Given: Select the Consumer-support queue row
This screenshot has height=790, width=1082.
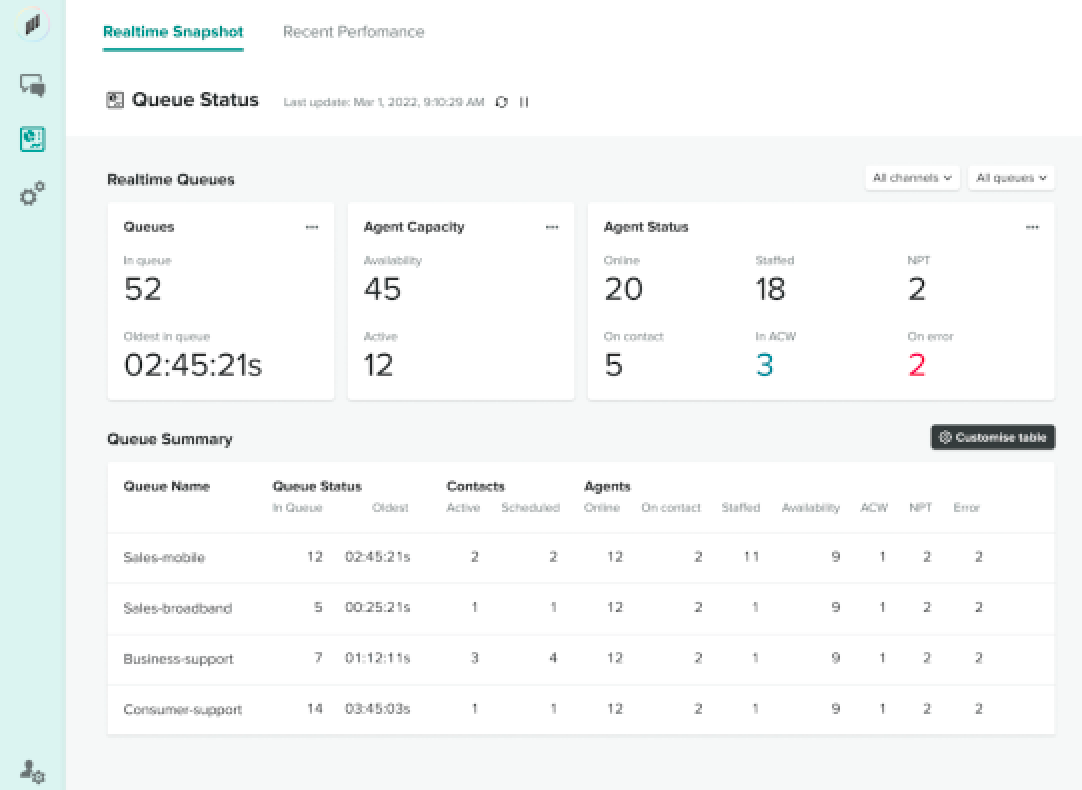Looking at the screenshot, I should [x=183, y=709].
